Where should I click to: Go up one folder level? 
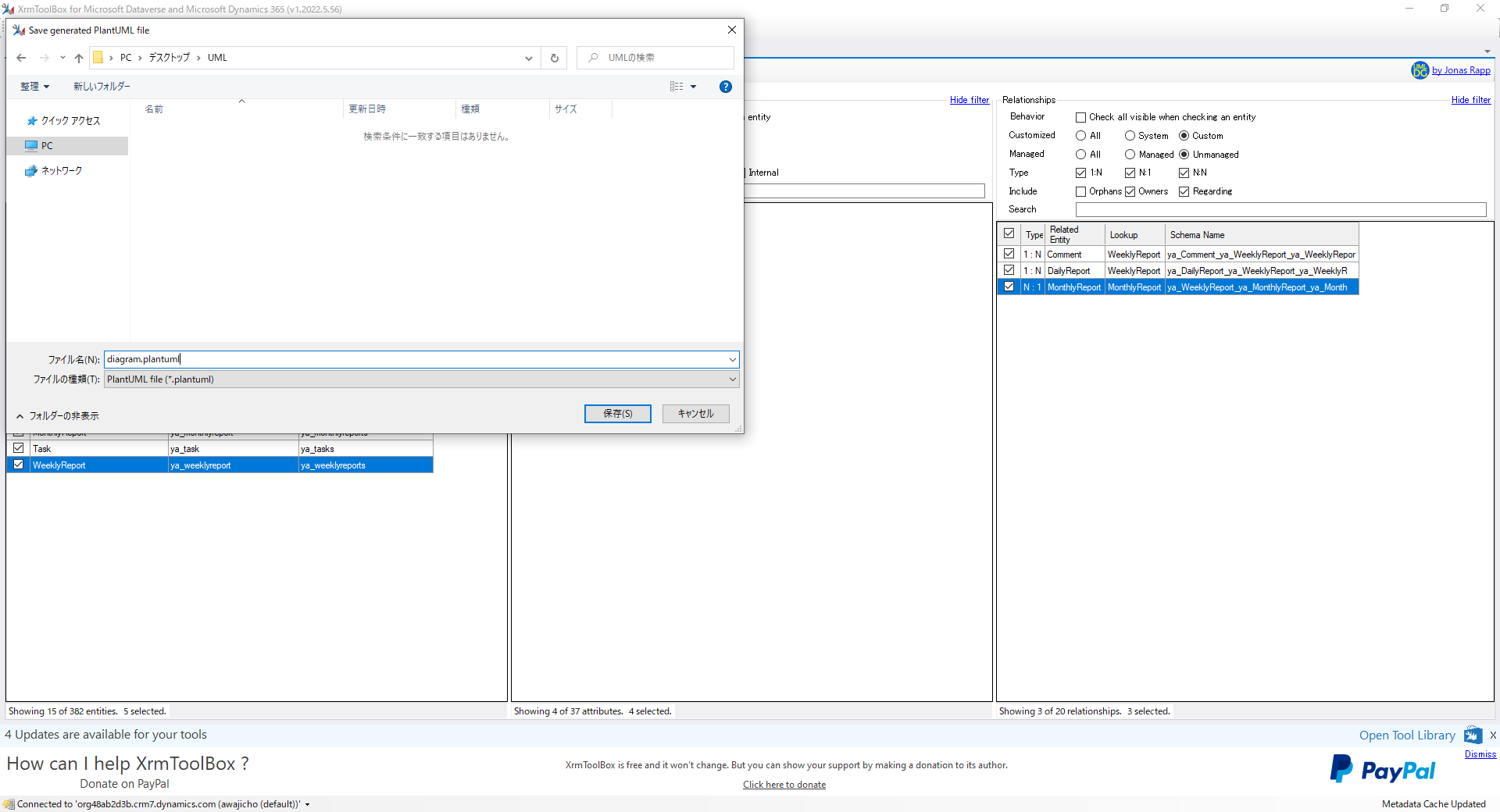(x=79, y=58)
